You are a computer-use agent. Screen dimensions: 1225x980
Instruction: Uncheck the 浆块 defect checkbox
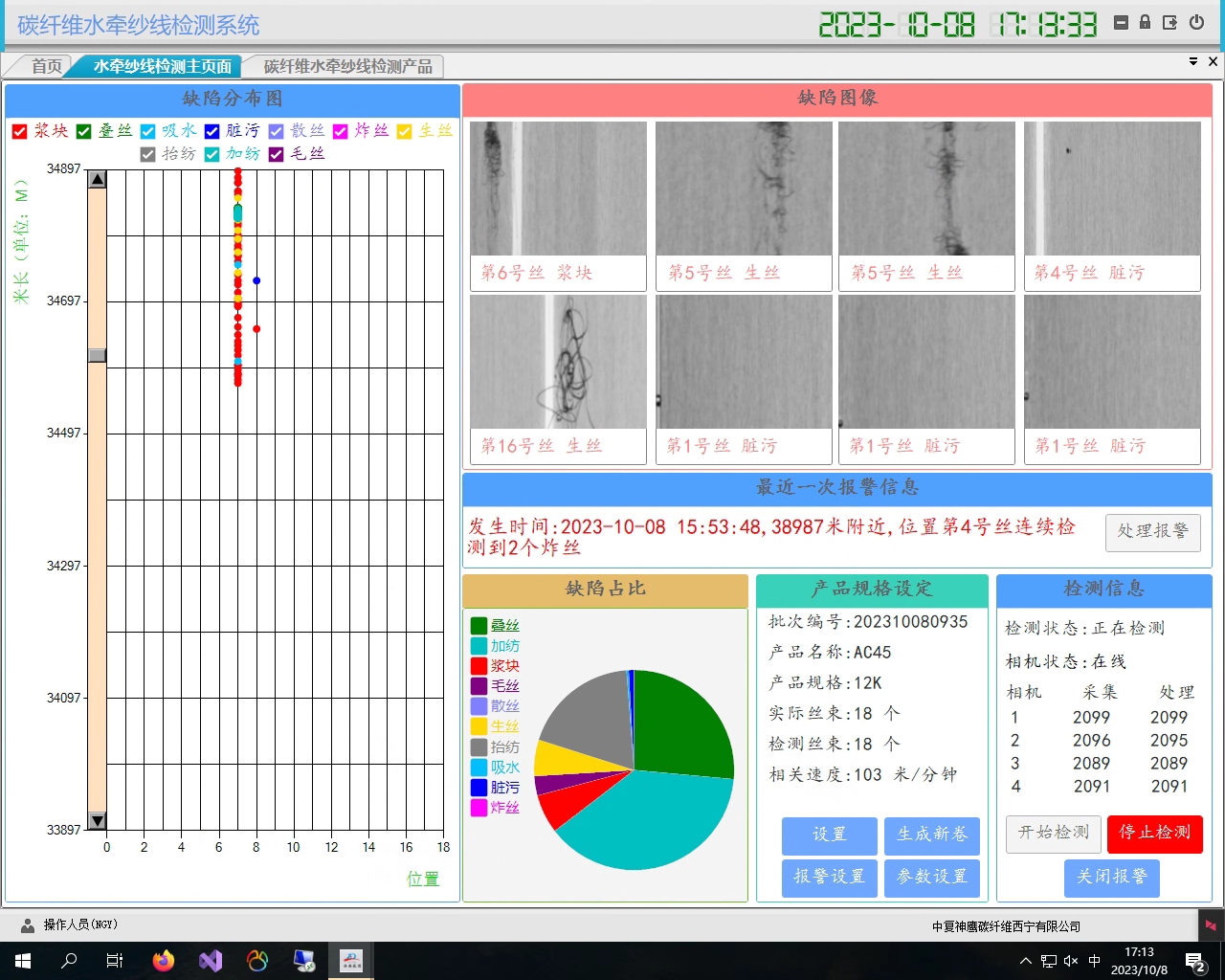19,131
